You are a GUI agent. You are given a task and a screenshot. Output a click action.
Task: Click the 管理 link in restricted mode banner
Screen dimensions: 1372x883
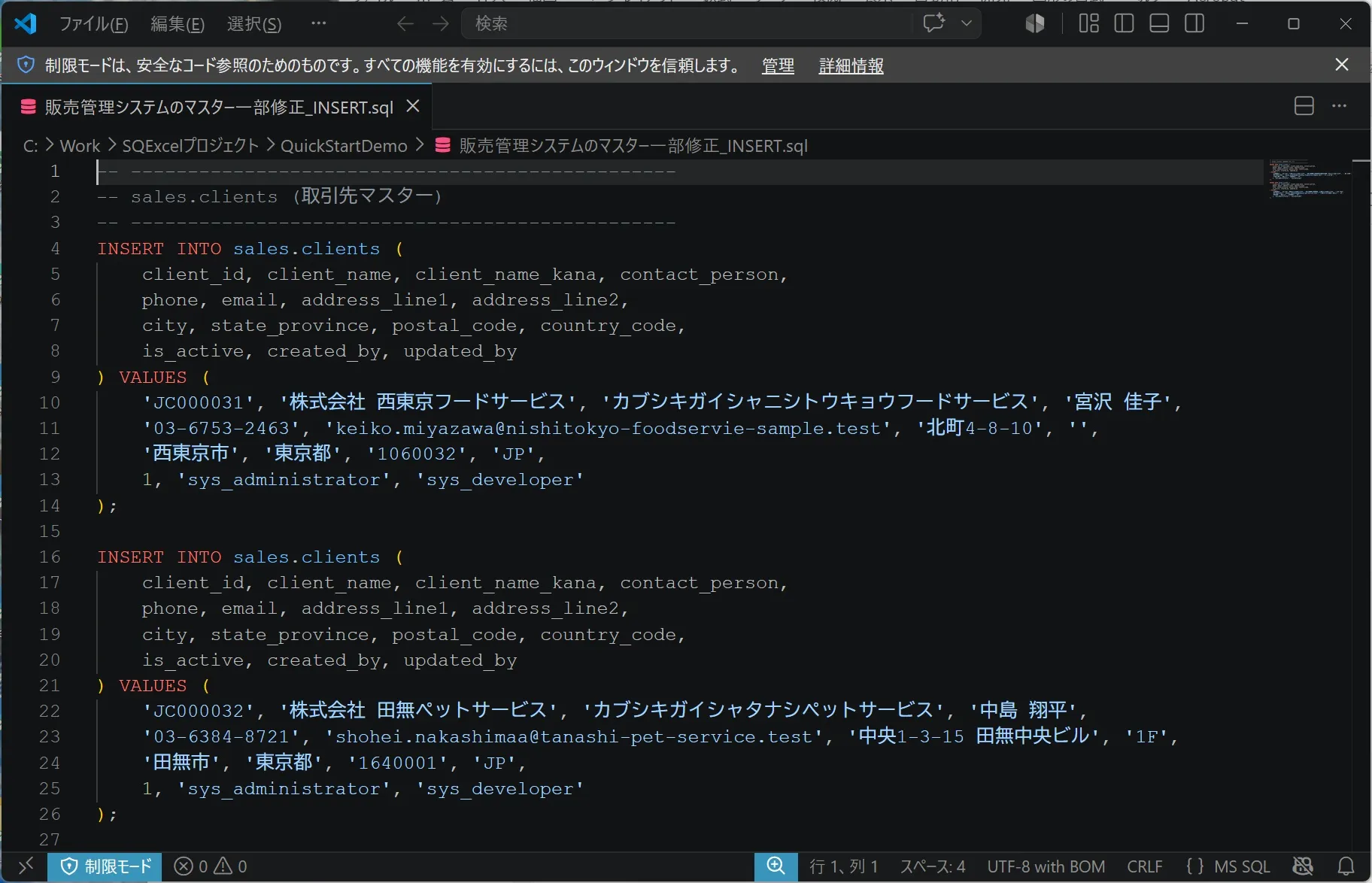[x=778, y=66]
